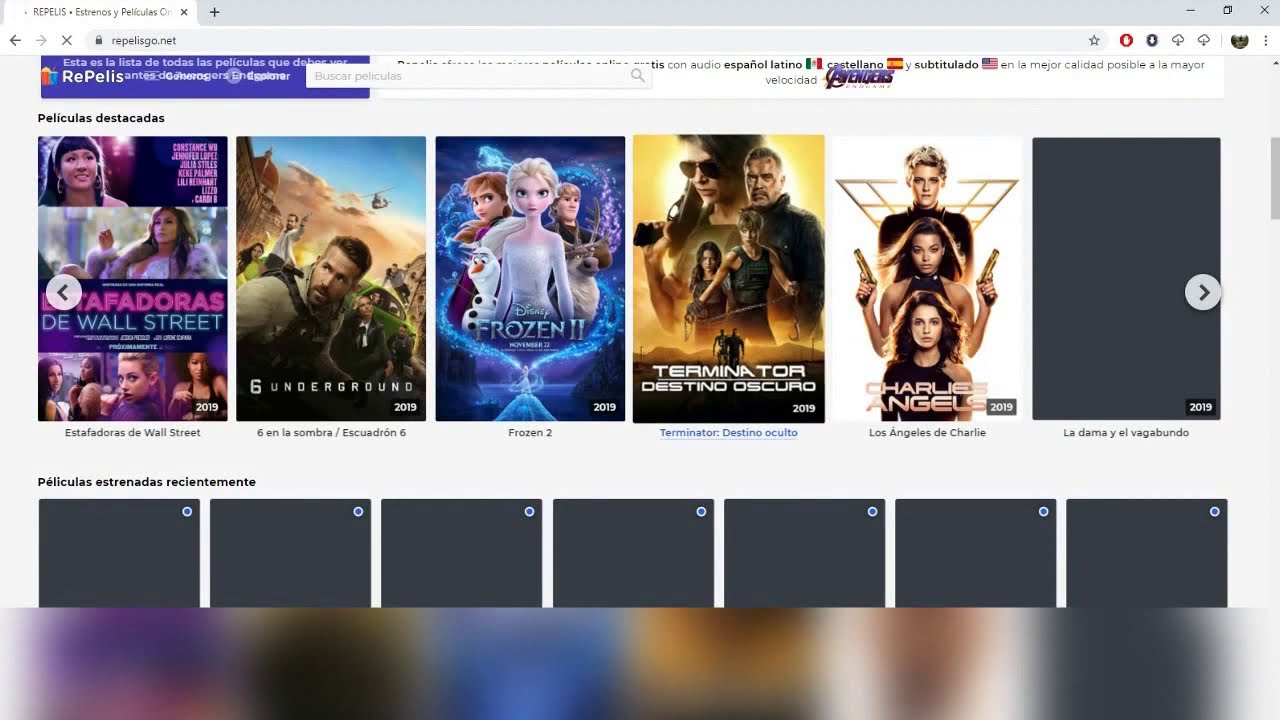
Task: Open the Explorar menu in site header
Action: coord(260,76)
